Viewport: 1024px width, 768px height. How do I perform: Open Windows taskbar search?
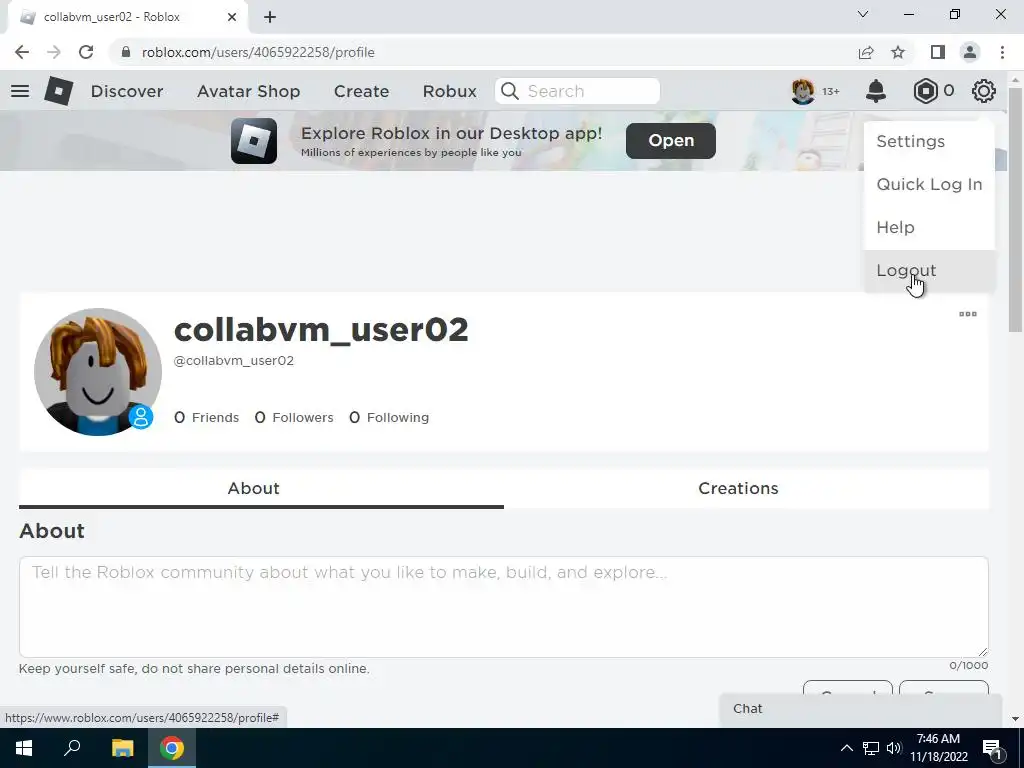[x=72, y=748]
